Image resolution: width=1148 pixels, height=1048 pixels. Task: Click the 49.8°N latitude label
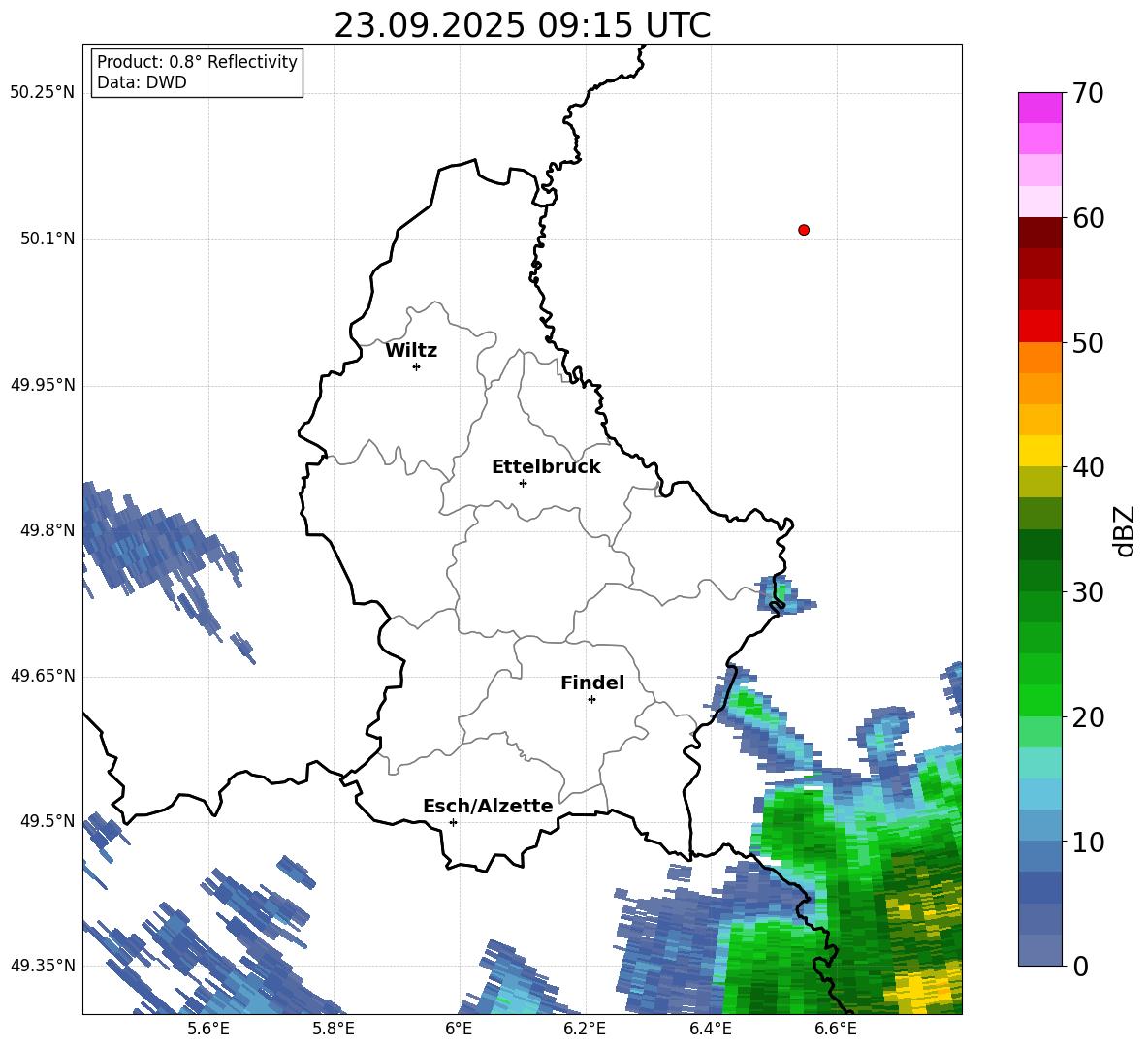(48, 530)
